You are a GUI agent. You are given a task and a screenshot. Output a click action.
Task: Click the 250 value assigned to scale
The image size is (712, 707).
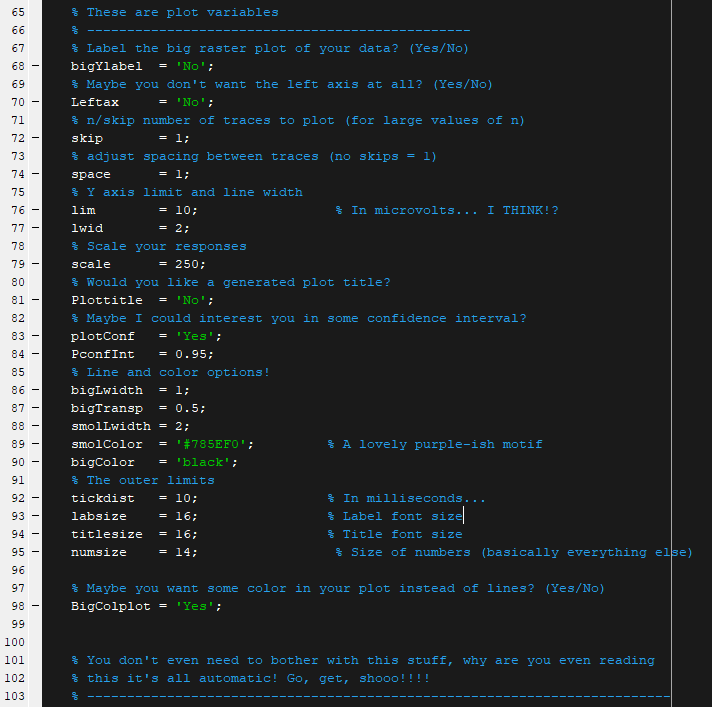click(186, 264)
